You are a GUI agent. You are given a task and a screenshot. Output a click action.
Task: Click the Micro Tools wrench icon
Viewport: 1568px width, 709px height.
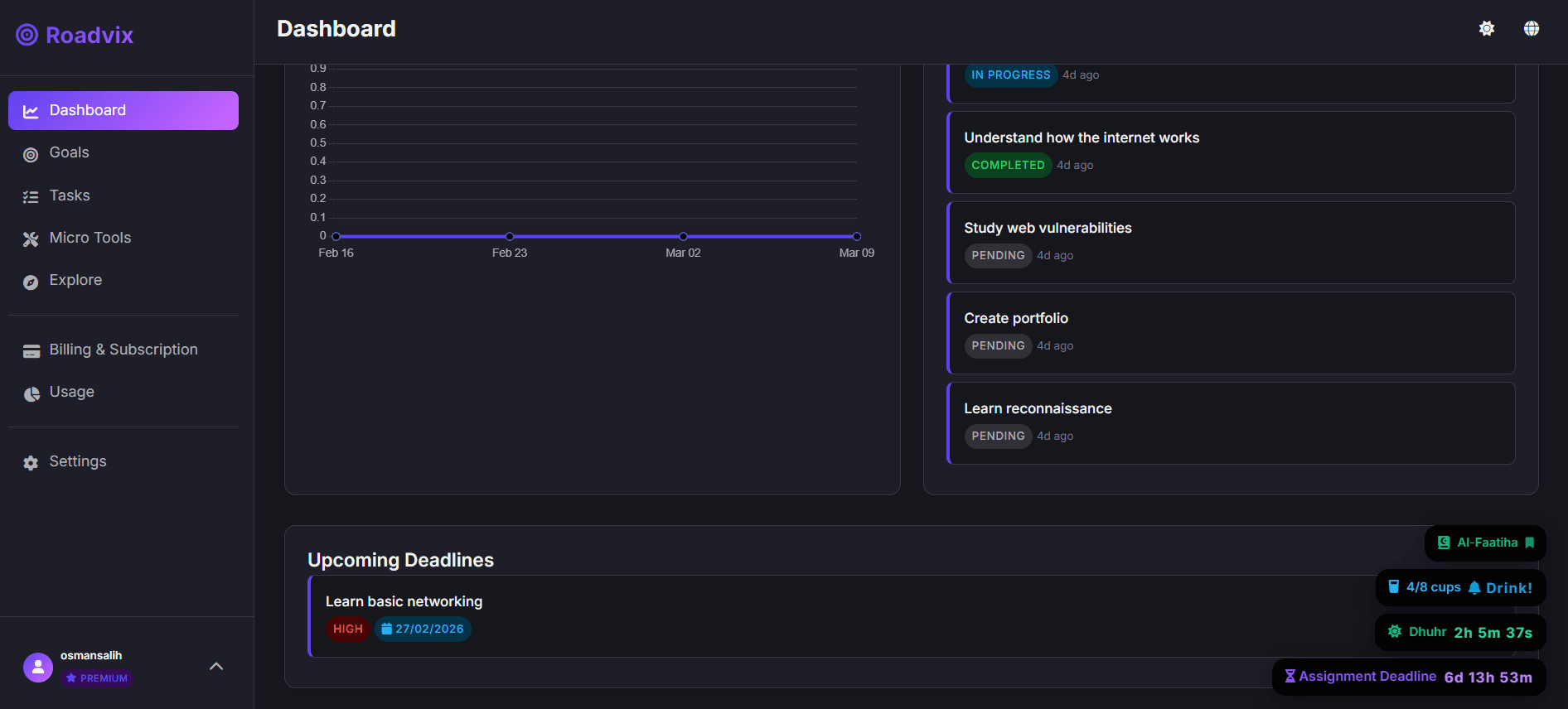click(31, 239)
